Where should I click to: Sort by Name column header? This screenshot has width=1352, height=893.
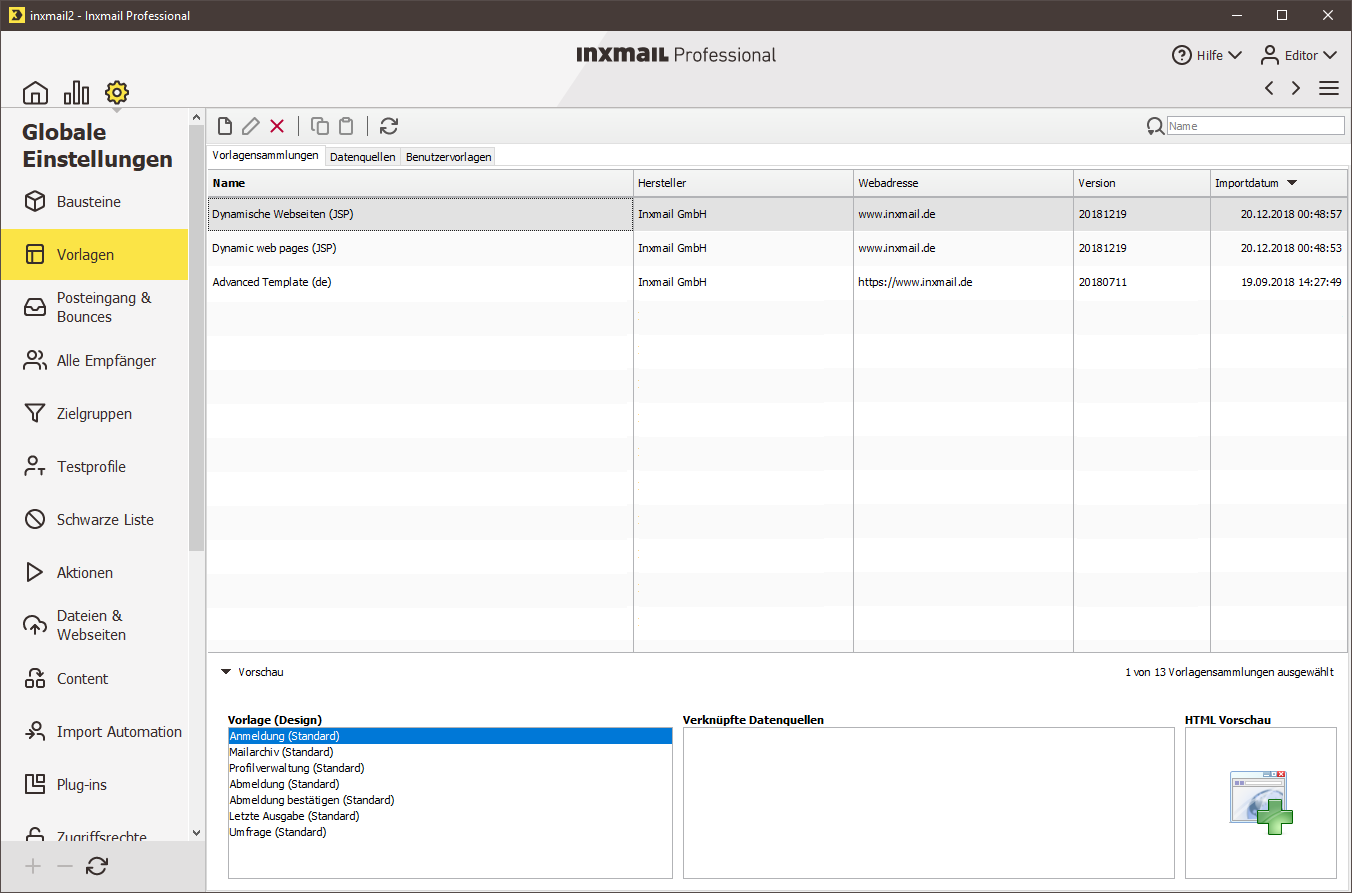tap(421, 183)
